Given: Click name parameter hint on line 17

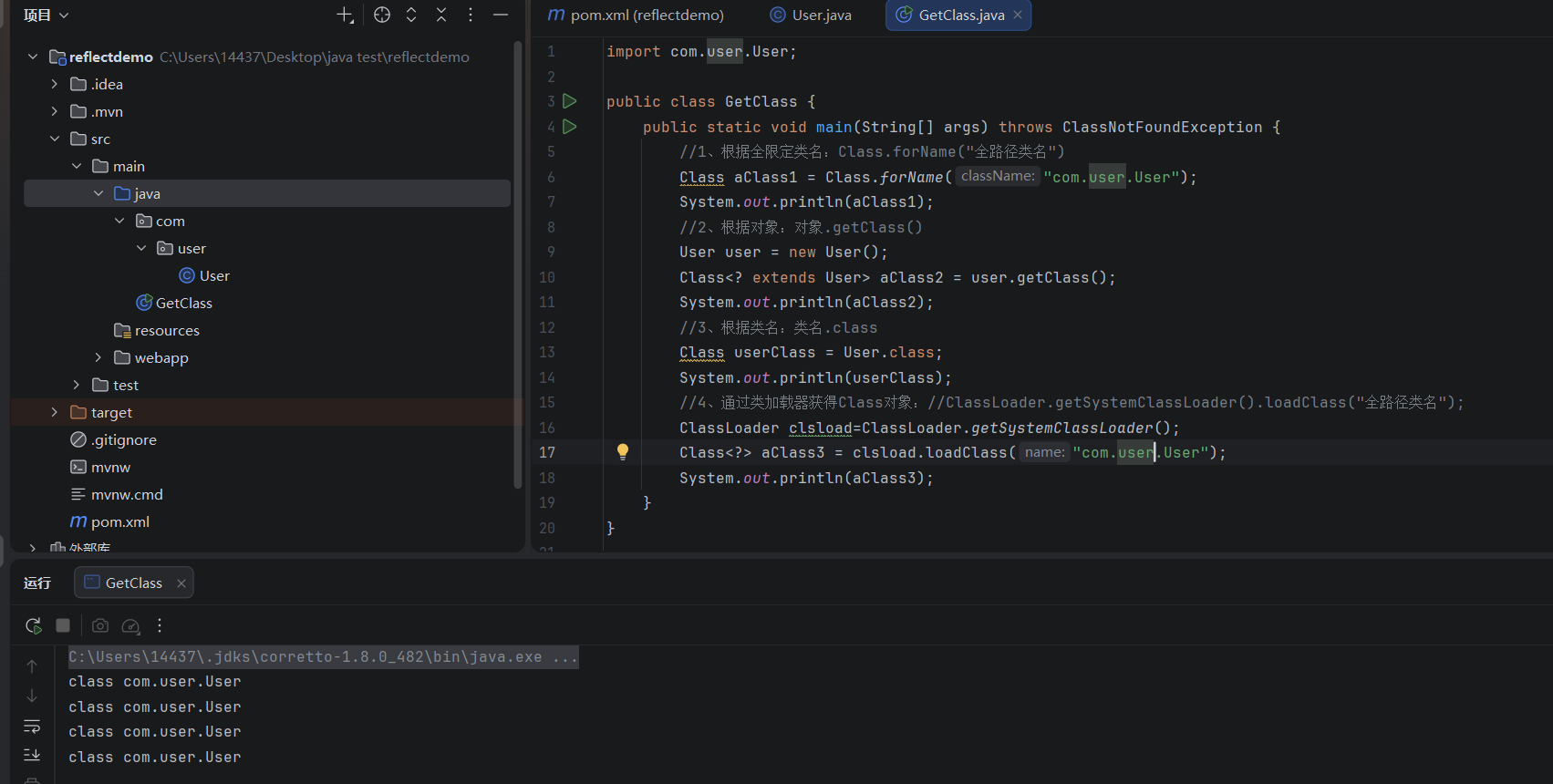Looking at the screenshot, I should 1044,452.
